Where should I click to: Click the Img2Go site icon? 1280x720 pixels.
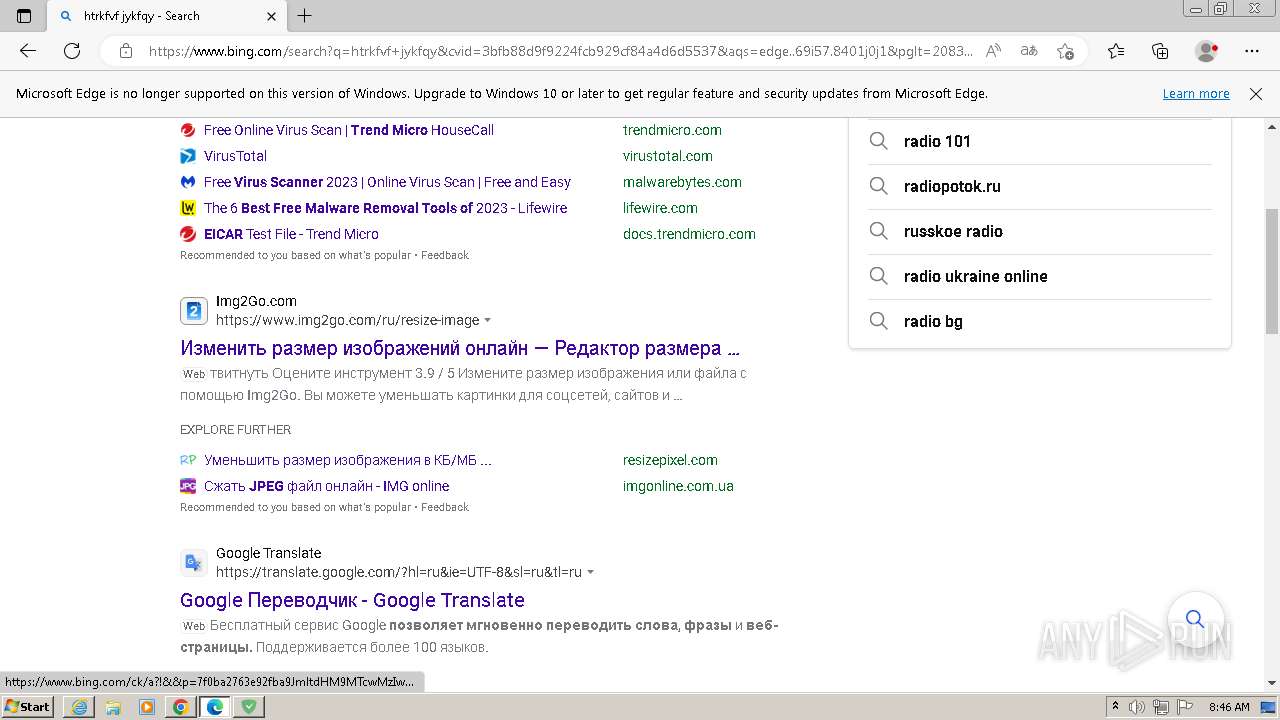pyautogui.click(x=194, y=311)
